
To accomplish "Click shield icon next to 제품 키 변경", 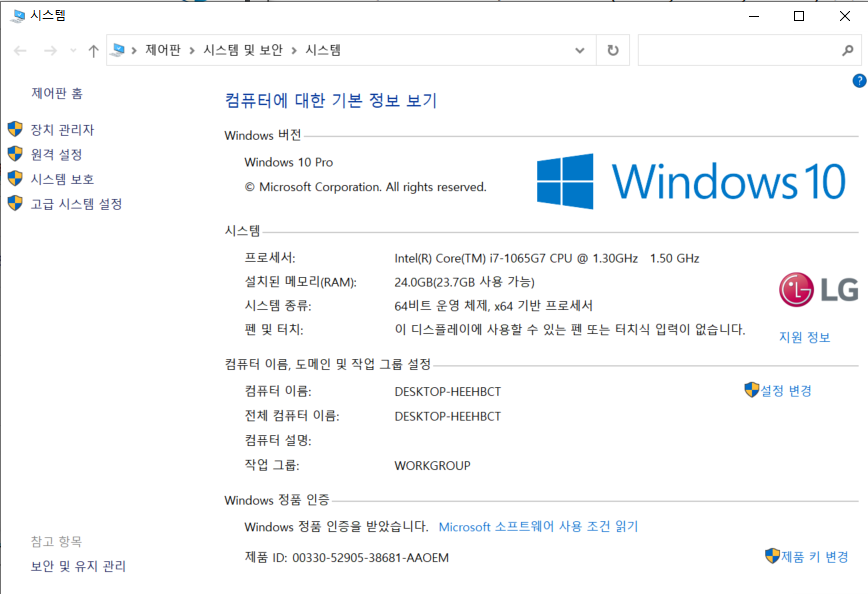I will click(x=772, y=556).
